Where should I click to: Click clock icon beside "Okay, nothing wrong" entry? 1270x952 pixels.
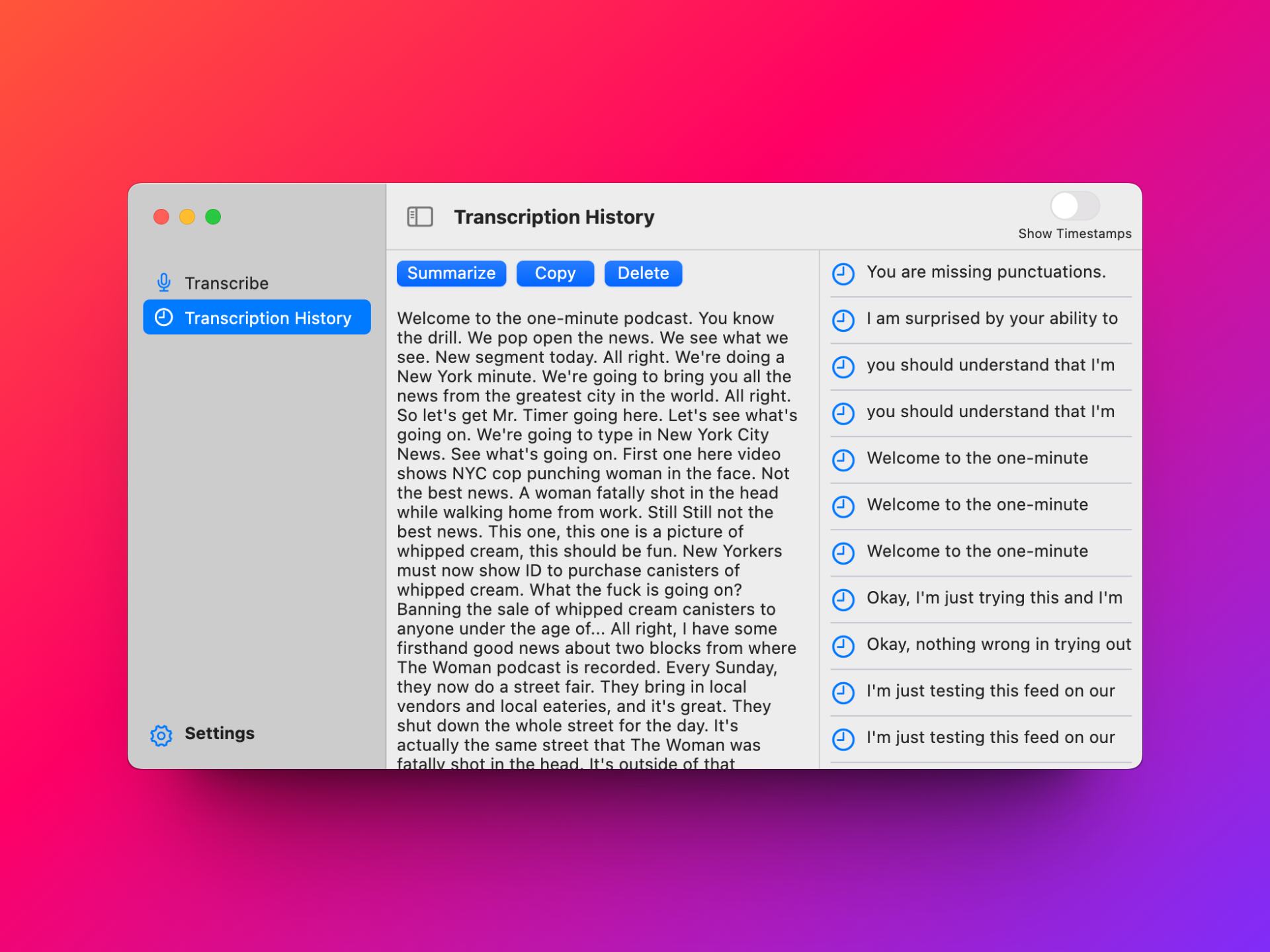843,645
